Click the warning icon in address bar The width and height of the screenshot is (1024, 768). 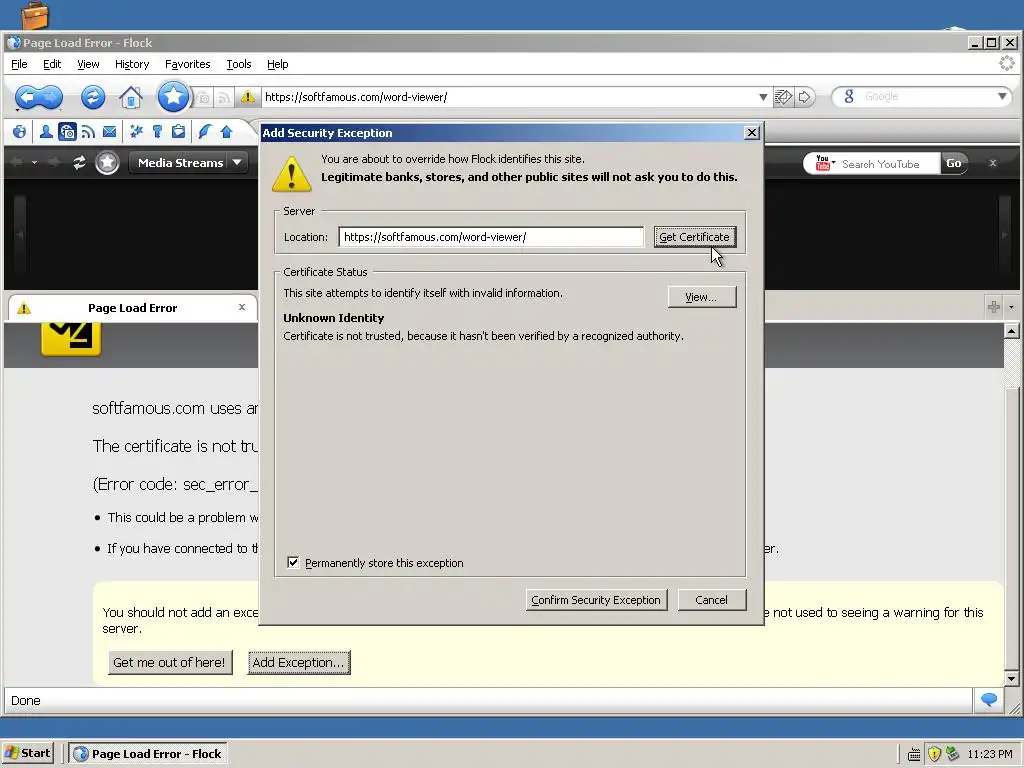point(248,97)
